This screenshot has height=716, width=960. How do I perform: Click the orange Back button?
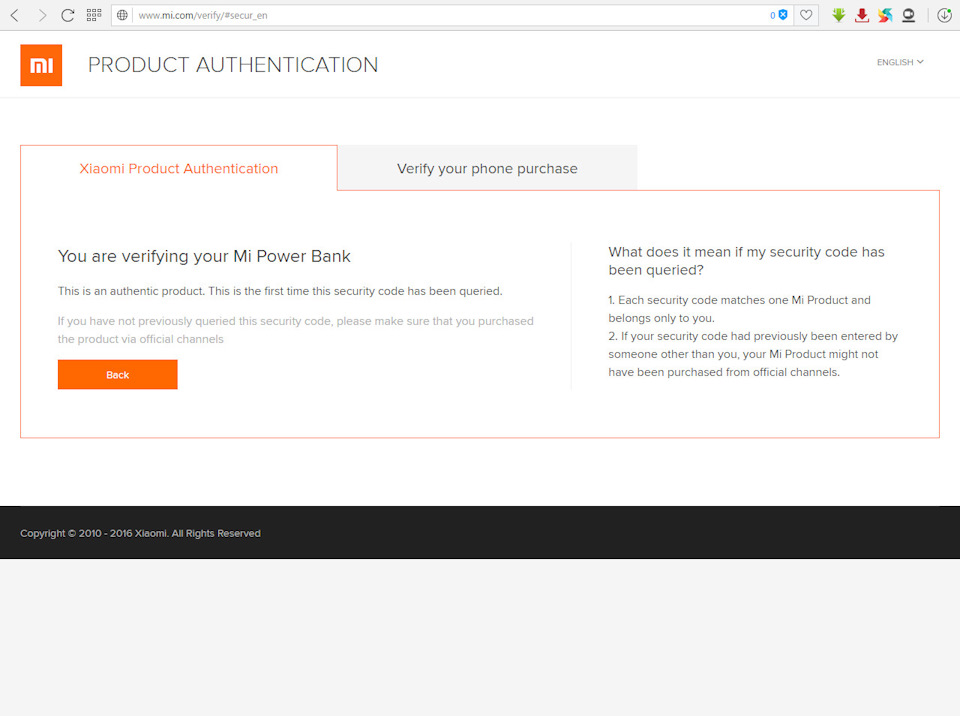point(118,374)
